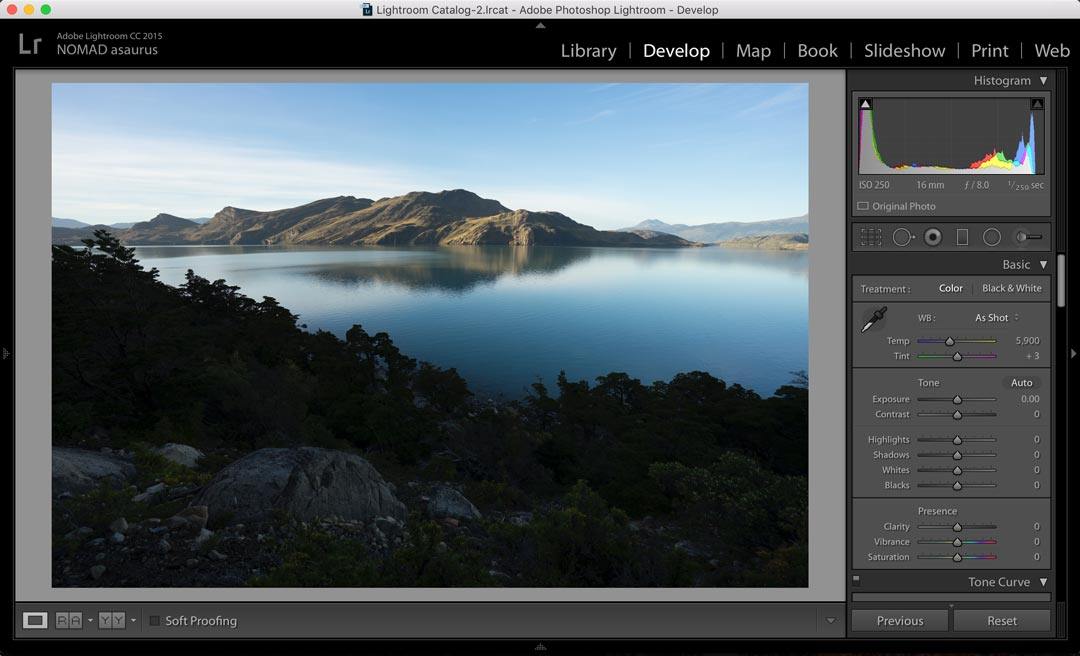Collapse the Histogram panel

pyautogui.click(x=1043, y=81)
